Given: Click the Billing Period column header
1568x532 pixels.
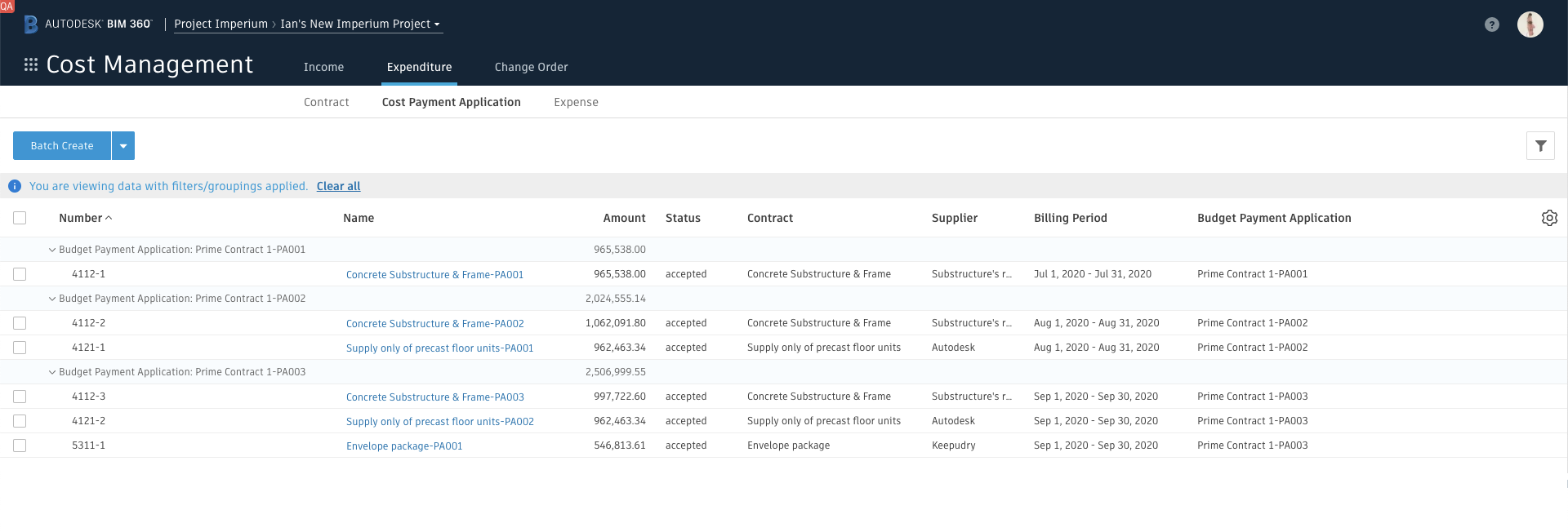Looking at the screenshot, I should (1071, 218).
